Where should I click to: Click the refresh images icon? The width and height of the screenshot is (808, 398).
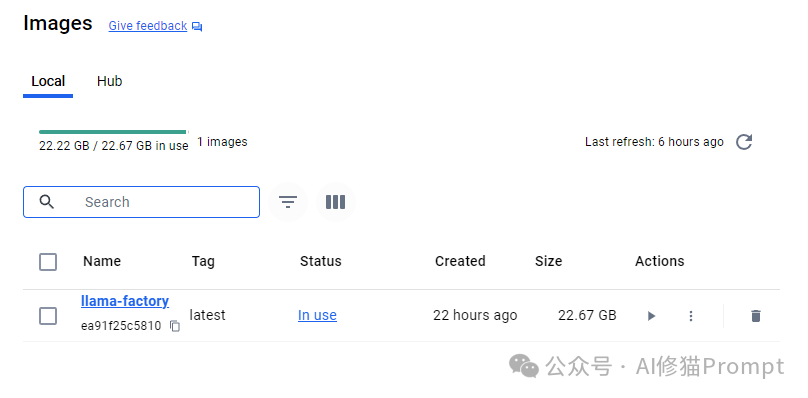(744, 142)
